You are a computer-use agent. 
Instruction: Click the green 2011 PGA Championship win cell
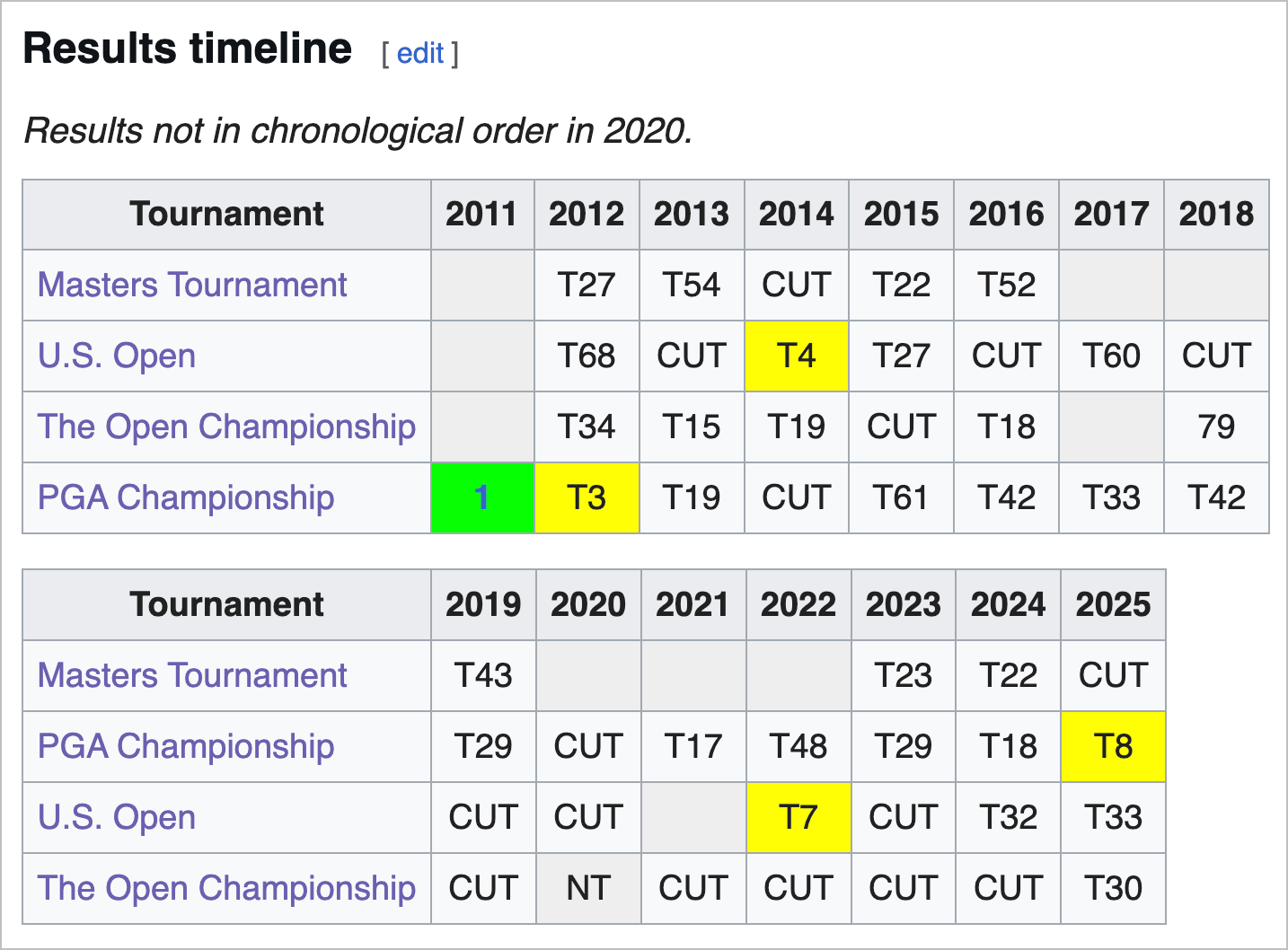(x=482, y=498)
